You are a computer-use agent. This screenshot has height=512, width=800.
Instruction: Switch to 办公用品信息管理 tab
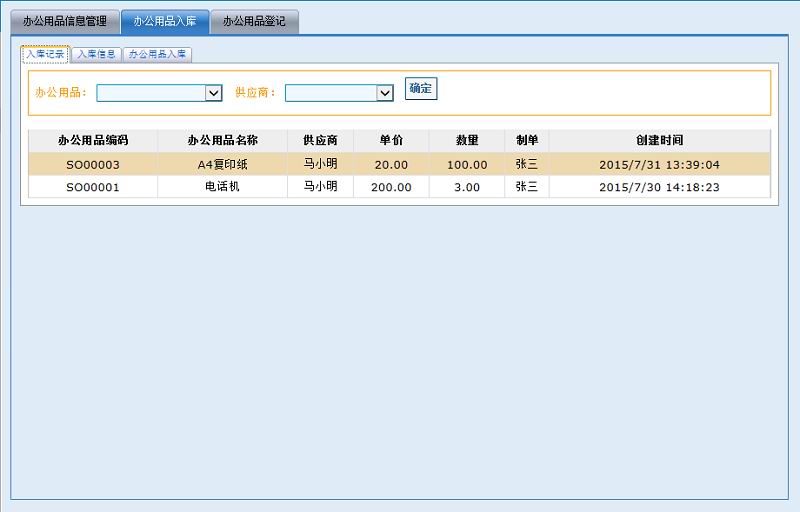(x=65, y=21)
